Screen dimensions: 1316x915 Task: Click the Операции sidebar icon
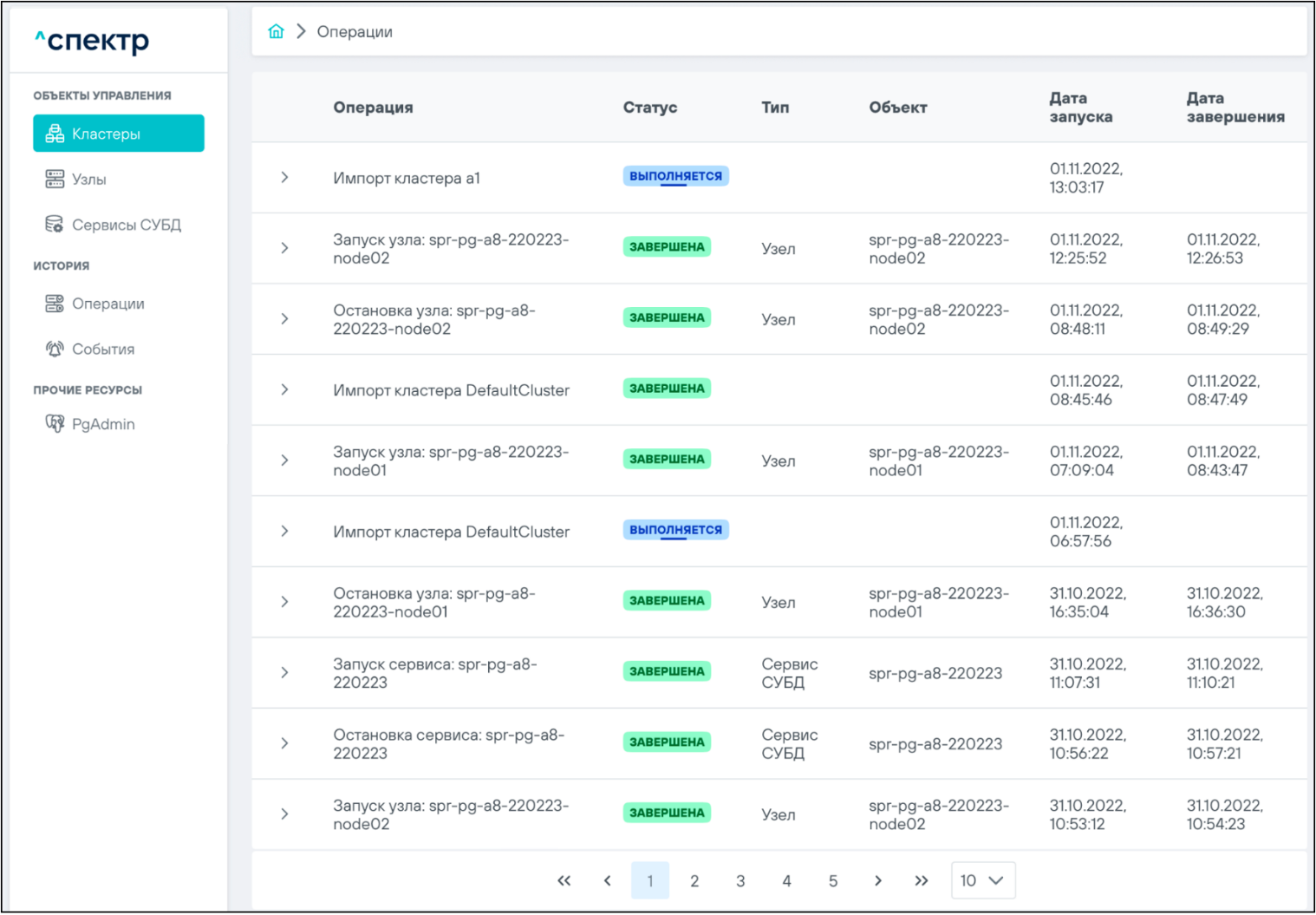click(55, 304)
